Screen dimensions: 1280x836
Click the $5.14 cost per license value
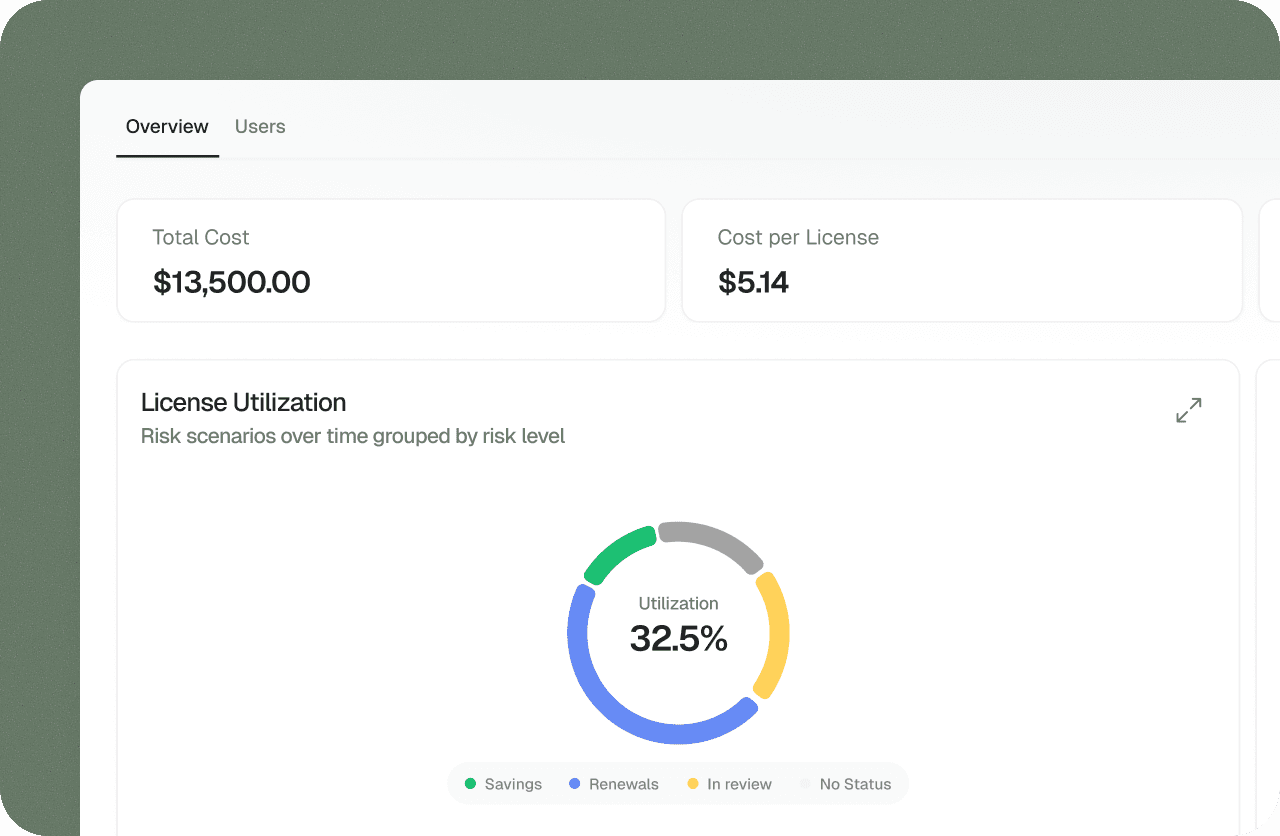(753, 282)
